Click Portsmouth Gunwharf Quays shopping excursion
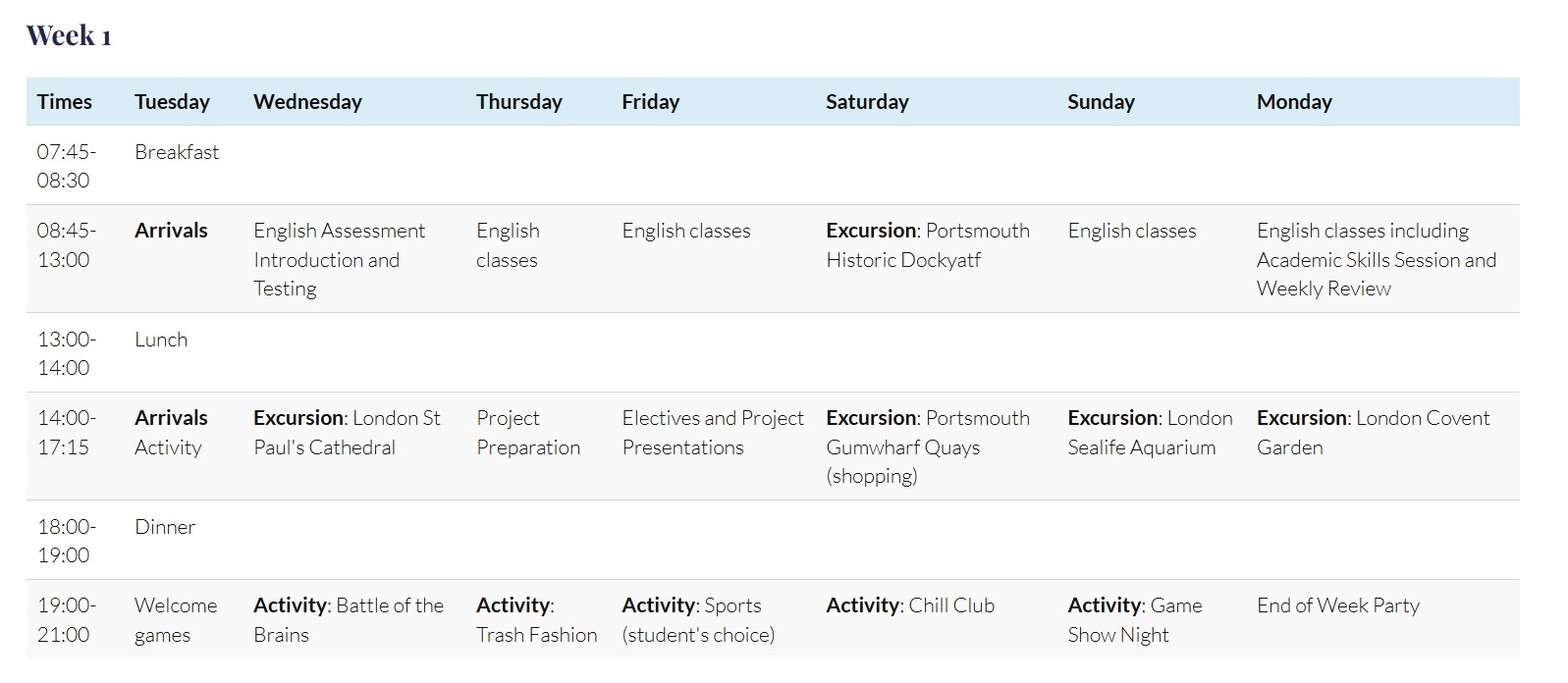Viewport: 1568px width, 683px height. click(x=927, y=447)
